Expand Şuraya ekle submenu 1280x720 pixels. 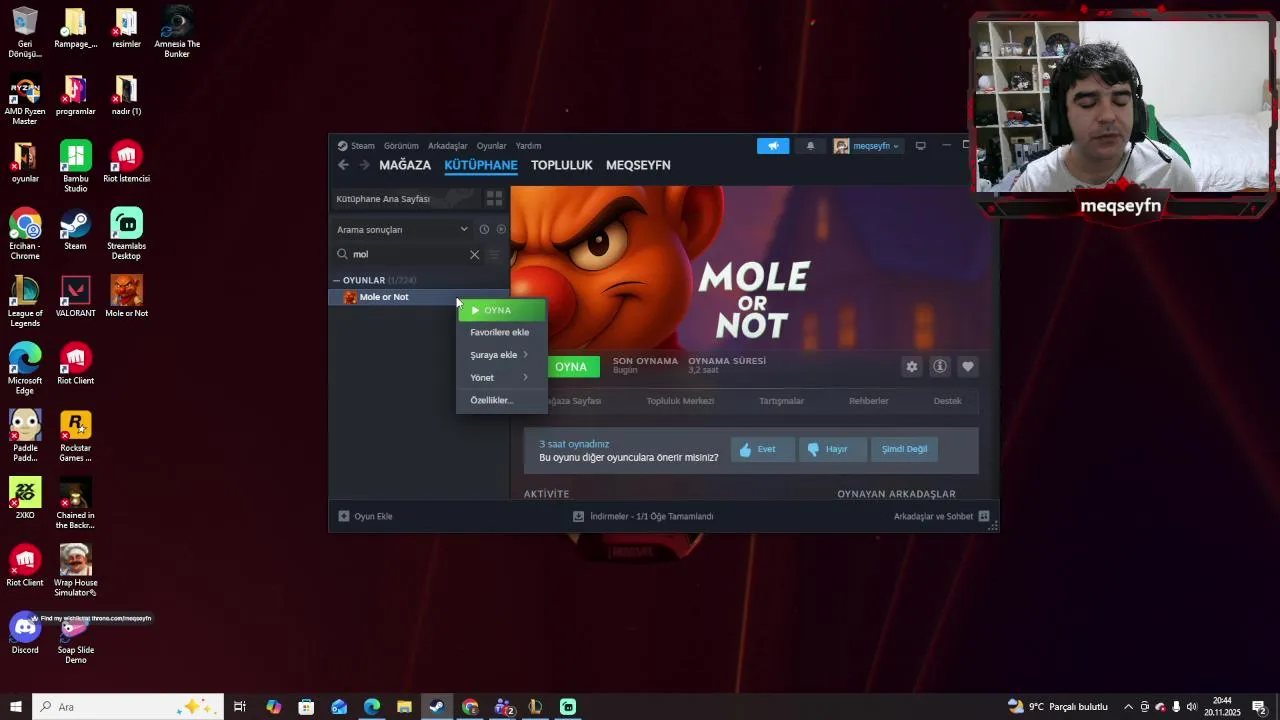pos(500,355)
